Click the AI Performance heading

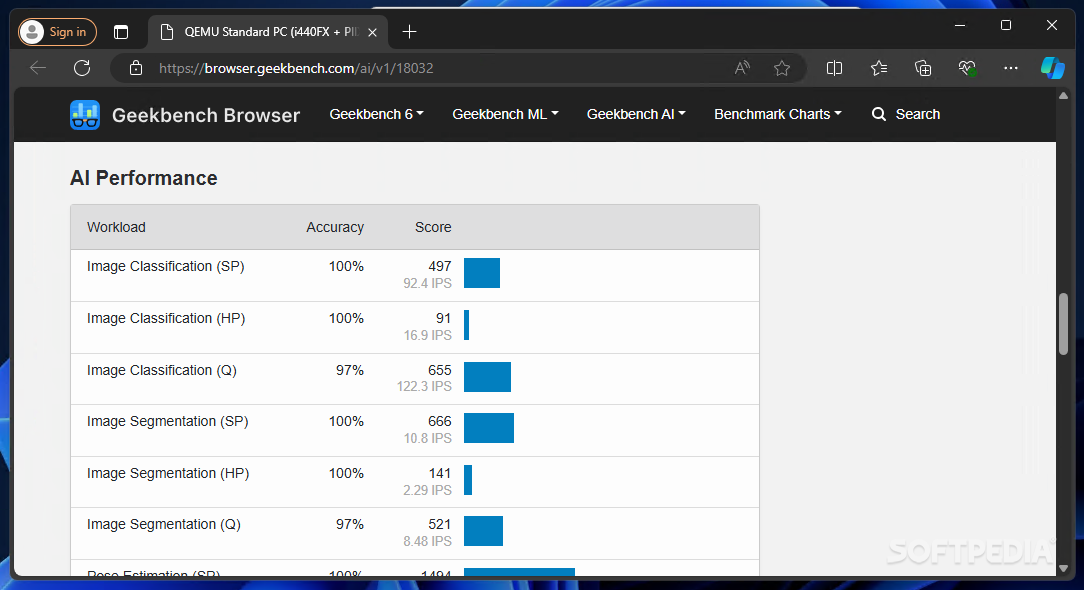[144, 178]
